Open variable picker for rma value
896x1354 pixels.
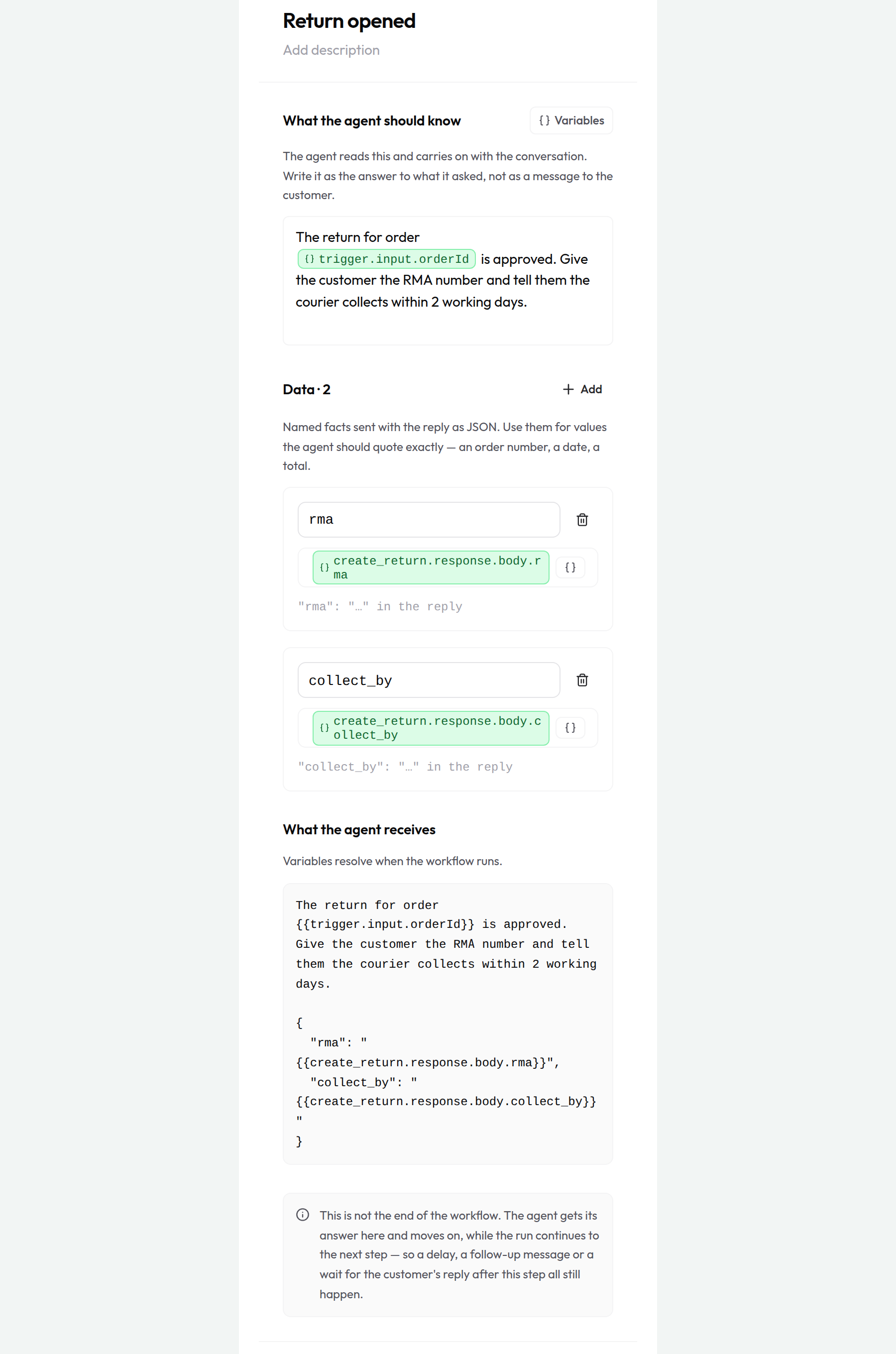tap(570, 567)
